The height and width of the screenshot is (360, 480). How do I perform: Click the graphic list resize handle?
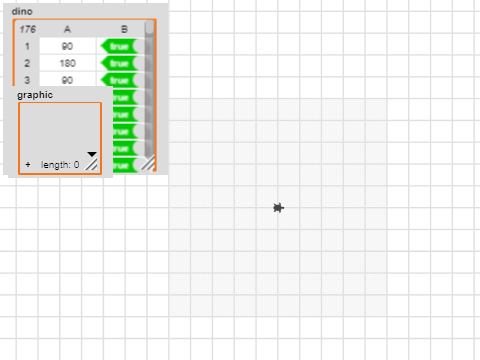[x=91, y=165]
